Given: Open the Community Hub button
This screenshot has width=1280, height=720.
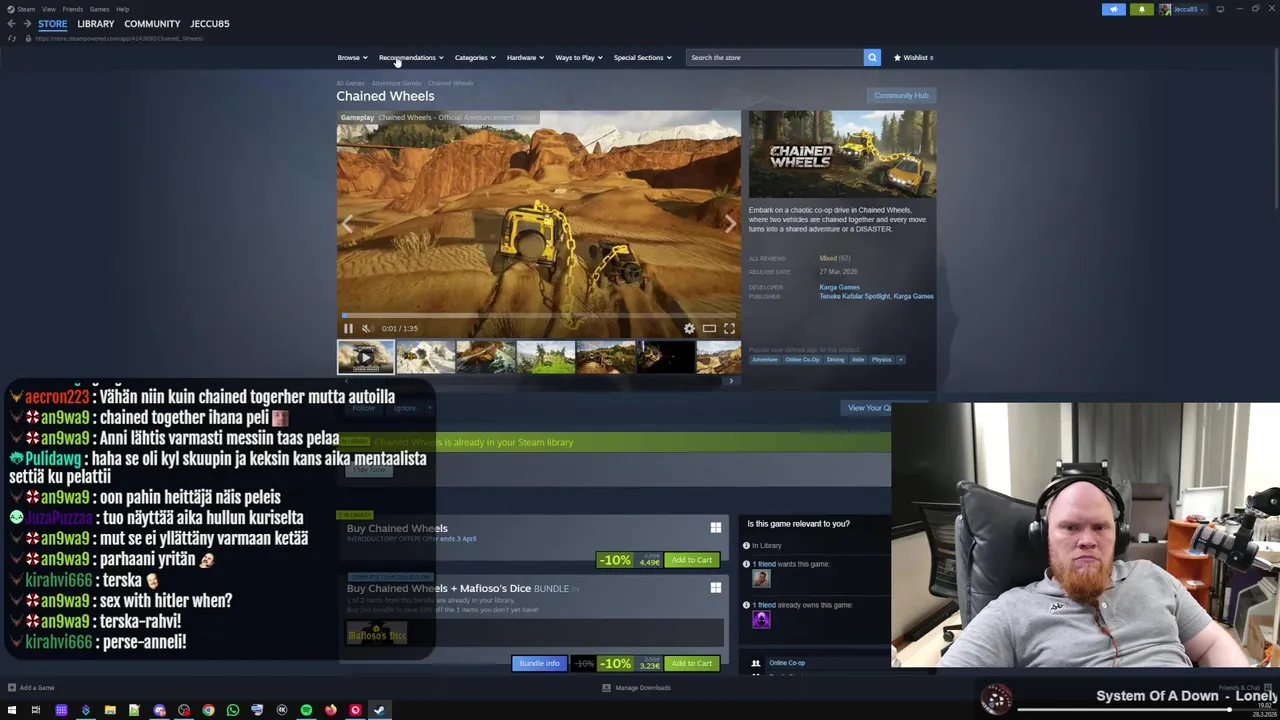Looking at the screenshot, I should coord(901,95).
